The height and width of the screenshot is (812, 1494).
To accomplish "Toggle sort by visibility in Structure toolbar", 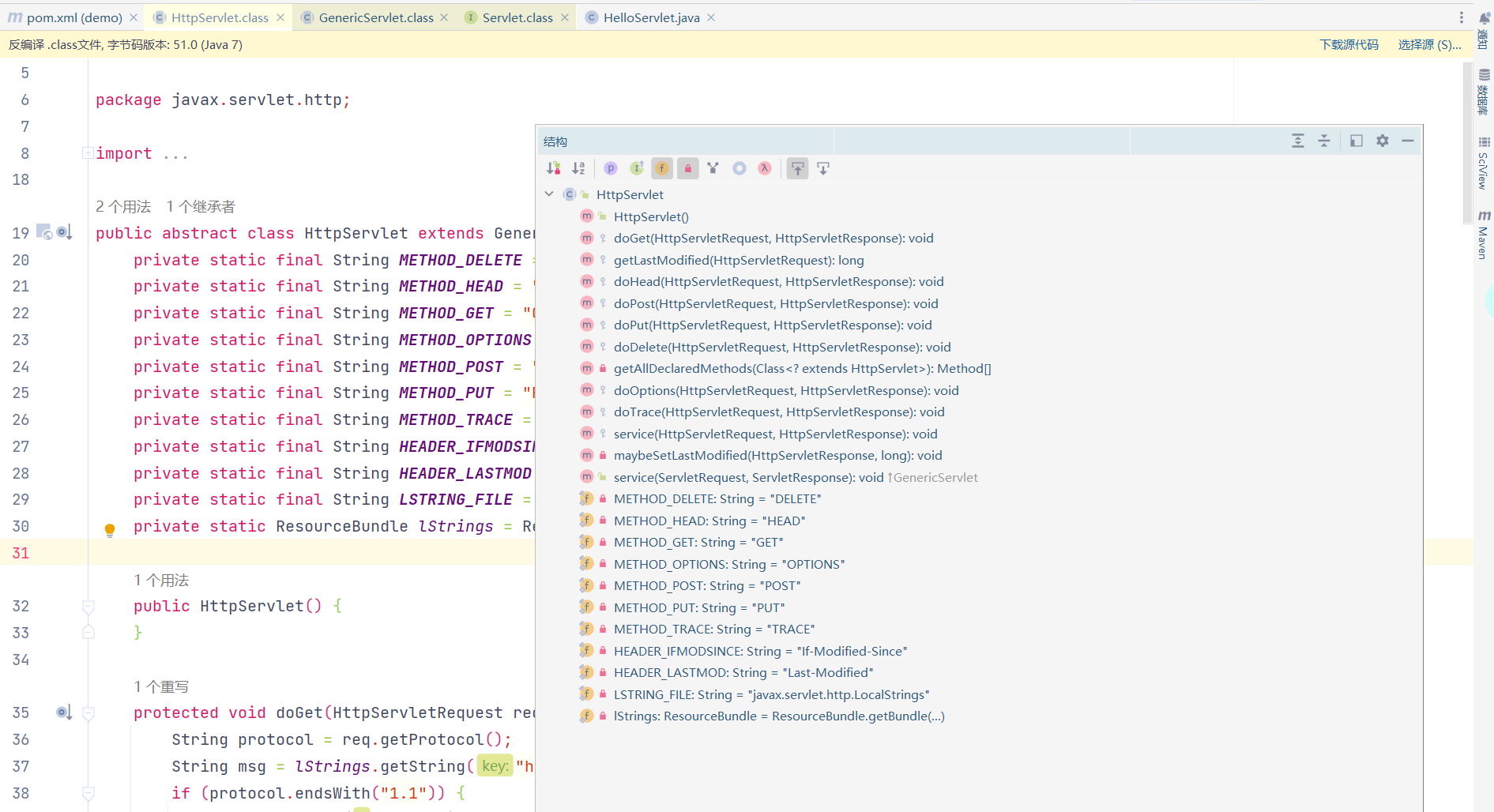I will 554,168.
